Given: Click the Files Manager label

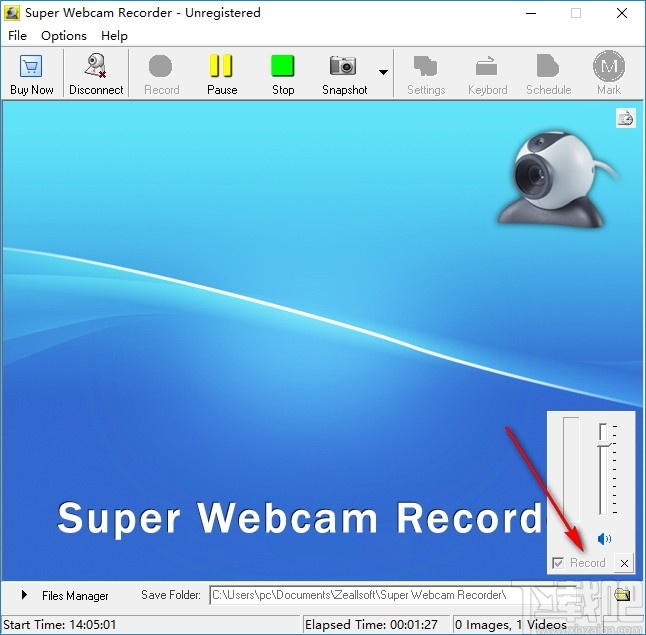Looking at the screenshot, I should point(75,596).
